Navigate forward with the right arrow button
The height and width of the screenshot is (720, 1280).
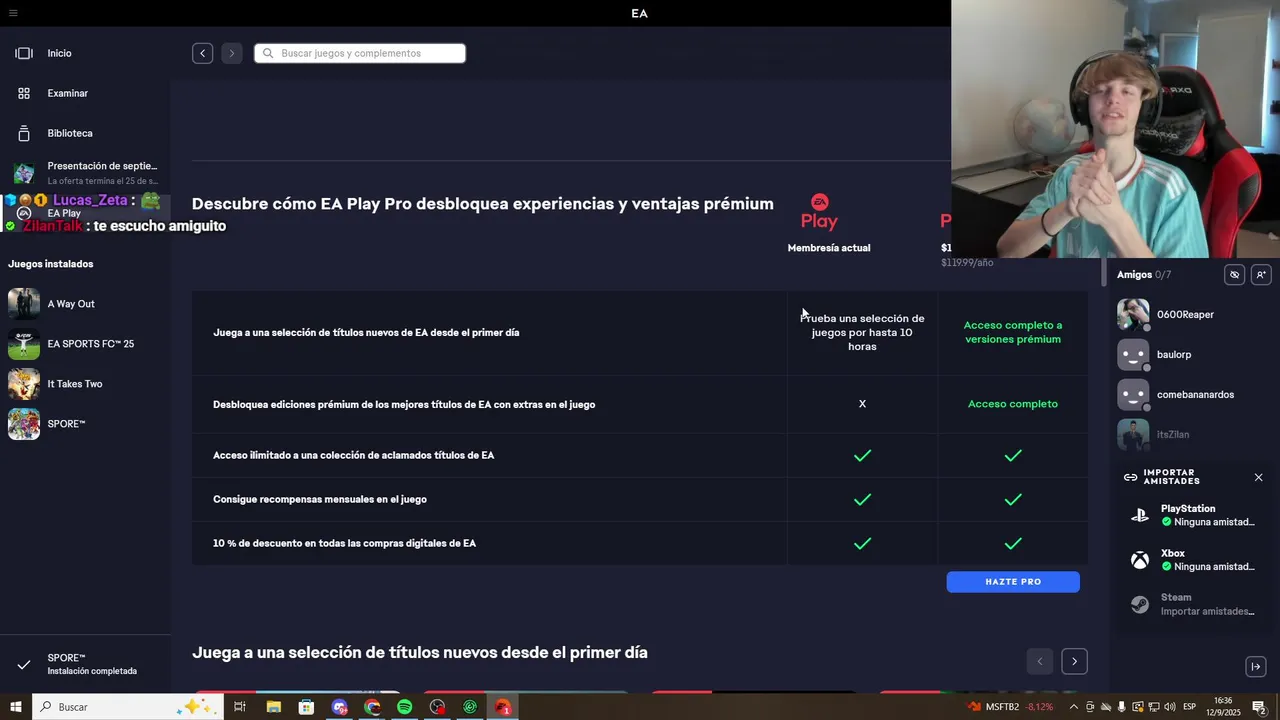(231, 53)
